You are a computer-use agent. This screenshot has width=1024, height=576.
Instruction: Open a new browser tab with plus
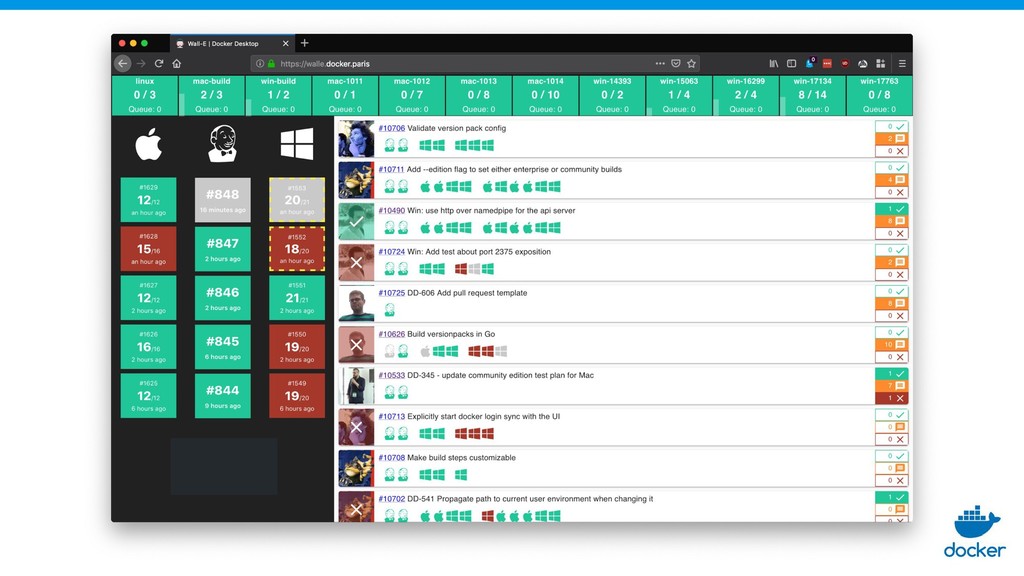(x=304, y=43)
